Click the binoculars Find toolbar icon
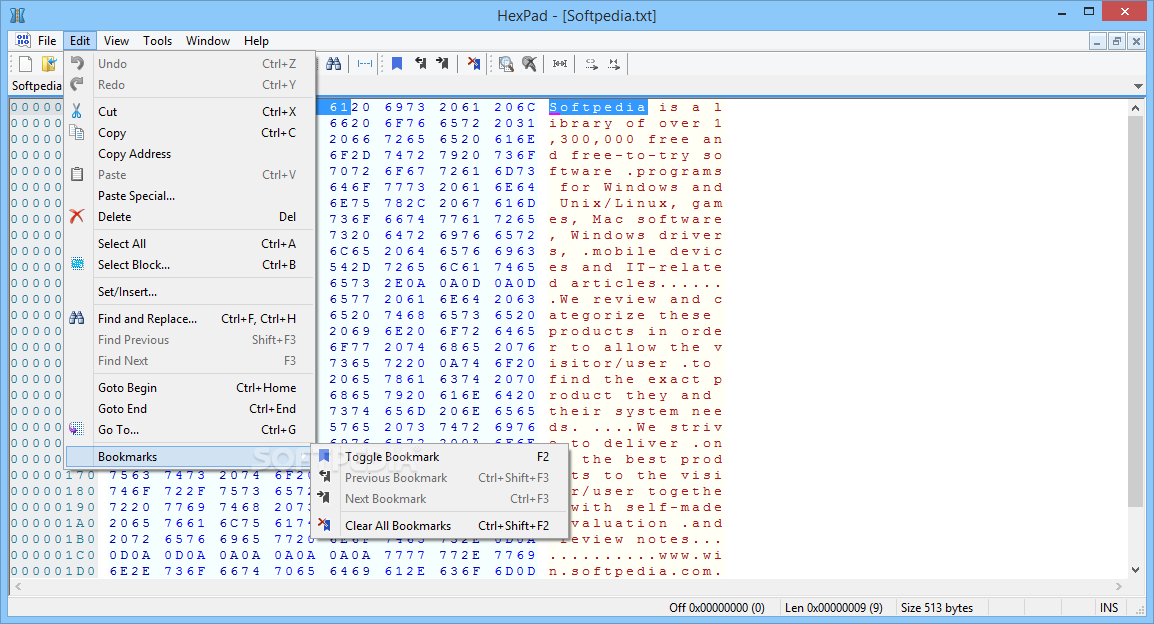 (334, 64)
